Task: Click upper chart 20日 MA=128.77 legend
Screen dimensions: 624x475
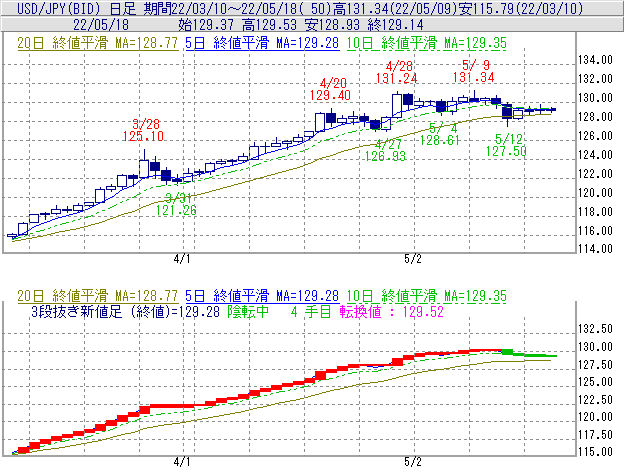Action: click(x=98, y=43)
